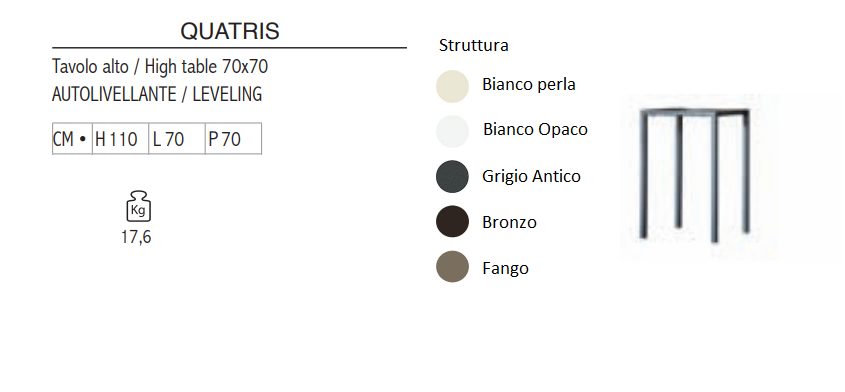The height and width of the screenshot is (392, 845).
Task: Click the P 70 depth cell
Action: pos(233,139)
